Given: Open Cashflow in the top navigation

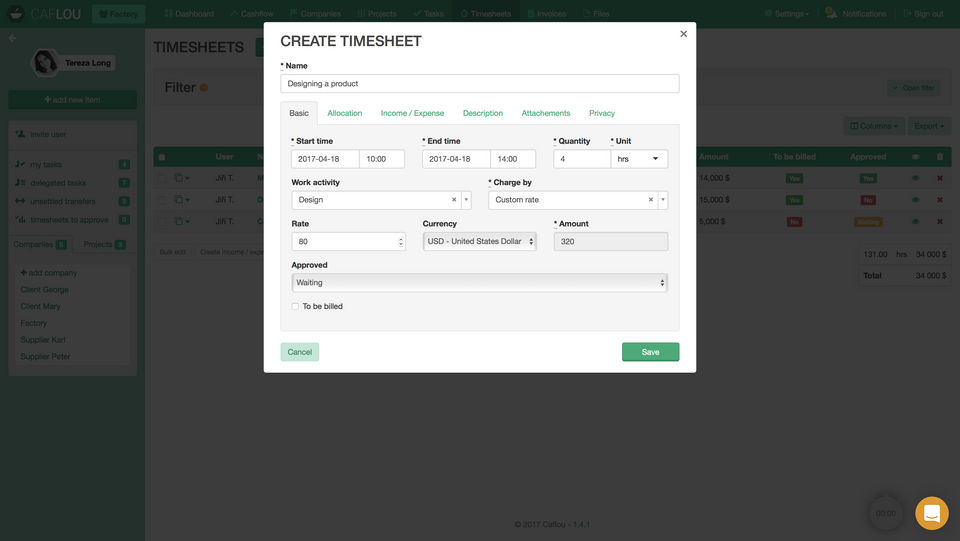Looking at the screenshot, I should [252, 13].
